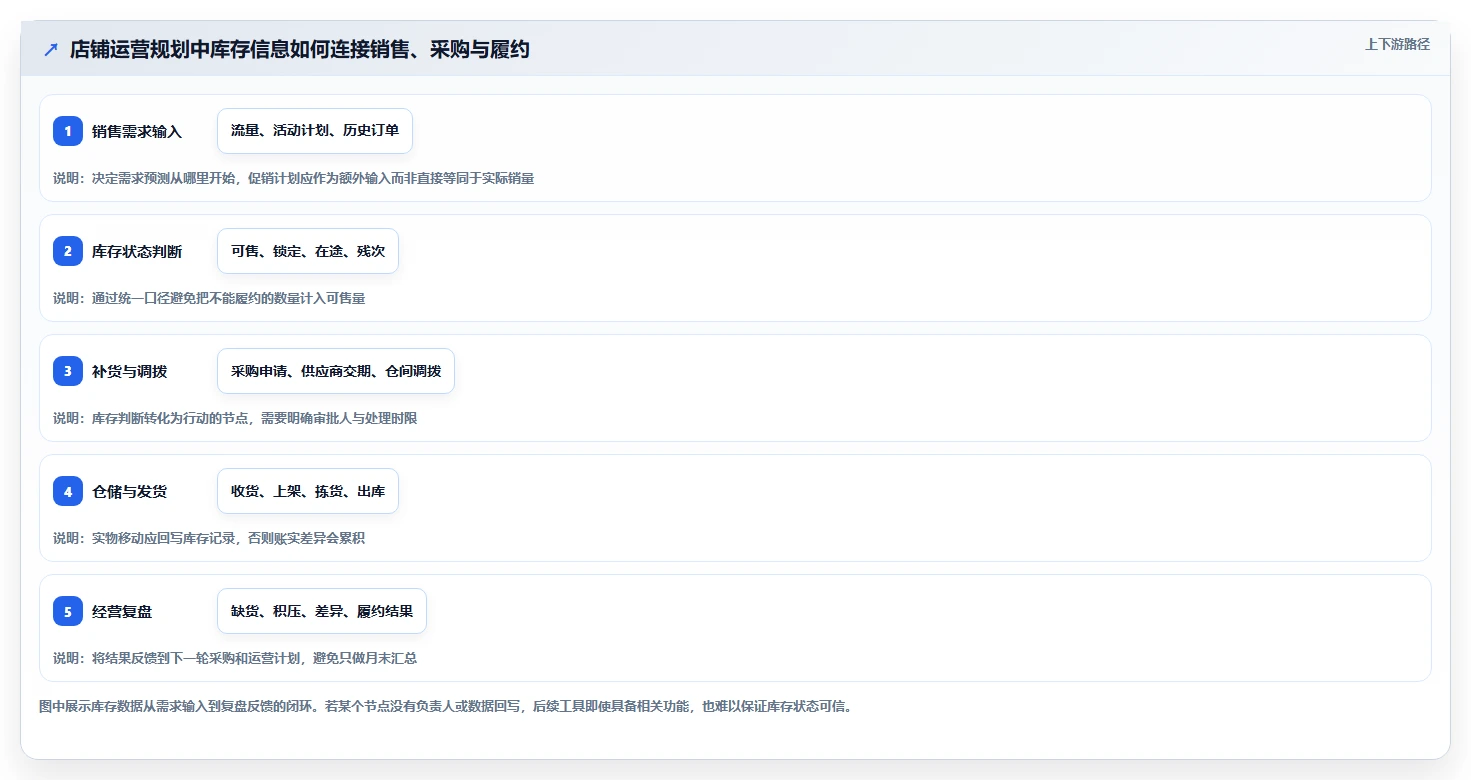Click the 经营复盘 step title
The image size is (1471, 780).
[x=122, y=611]
